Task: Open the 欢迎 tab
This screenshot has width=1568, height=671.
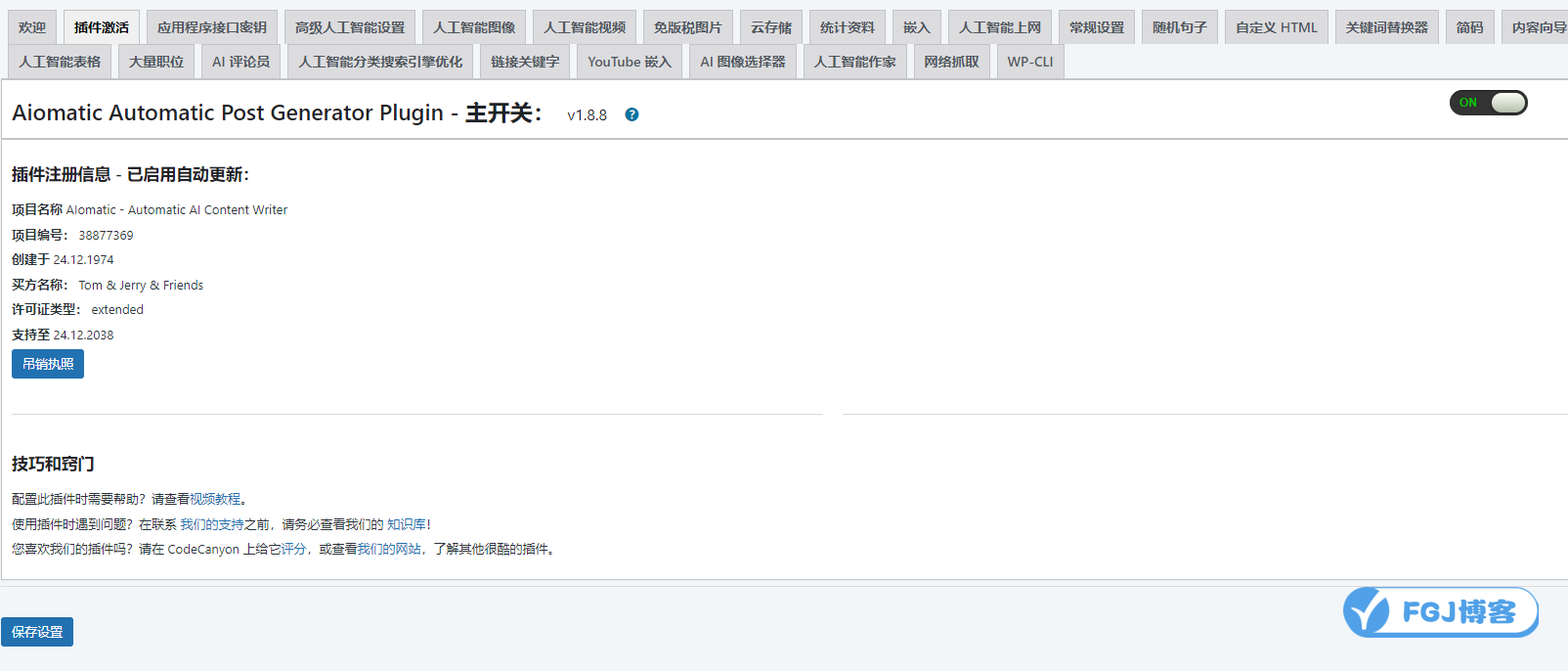Action: pyautogui.click(x=32, y=27)
